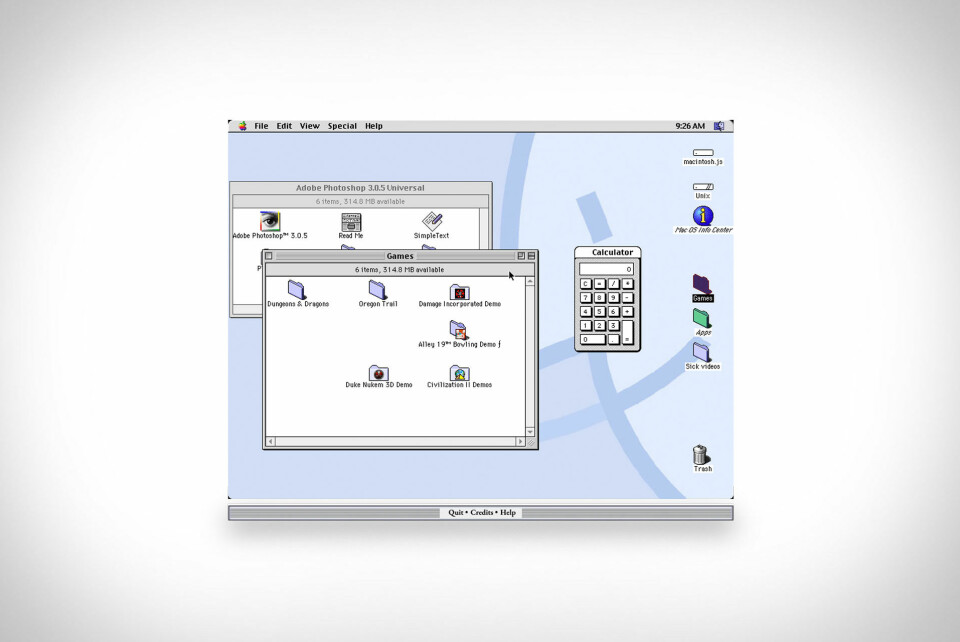Select the Dungeons & Dragons folder
Screen dimensions: 960x642
[x=297, y=289]
